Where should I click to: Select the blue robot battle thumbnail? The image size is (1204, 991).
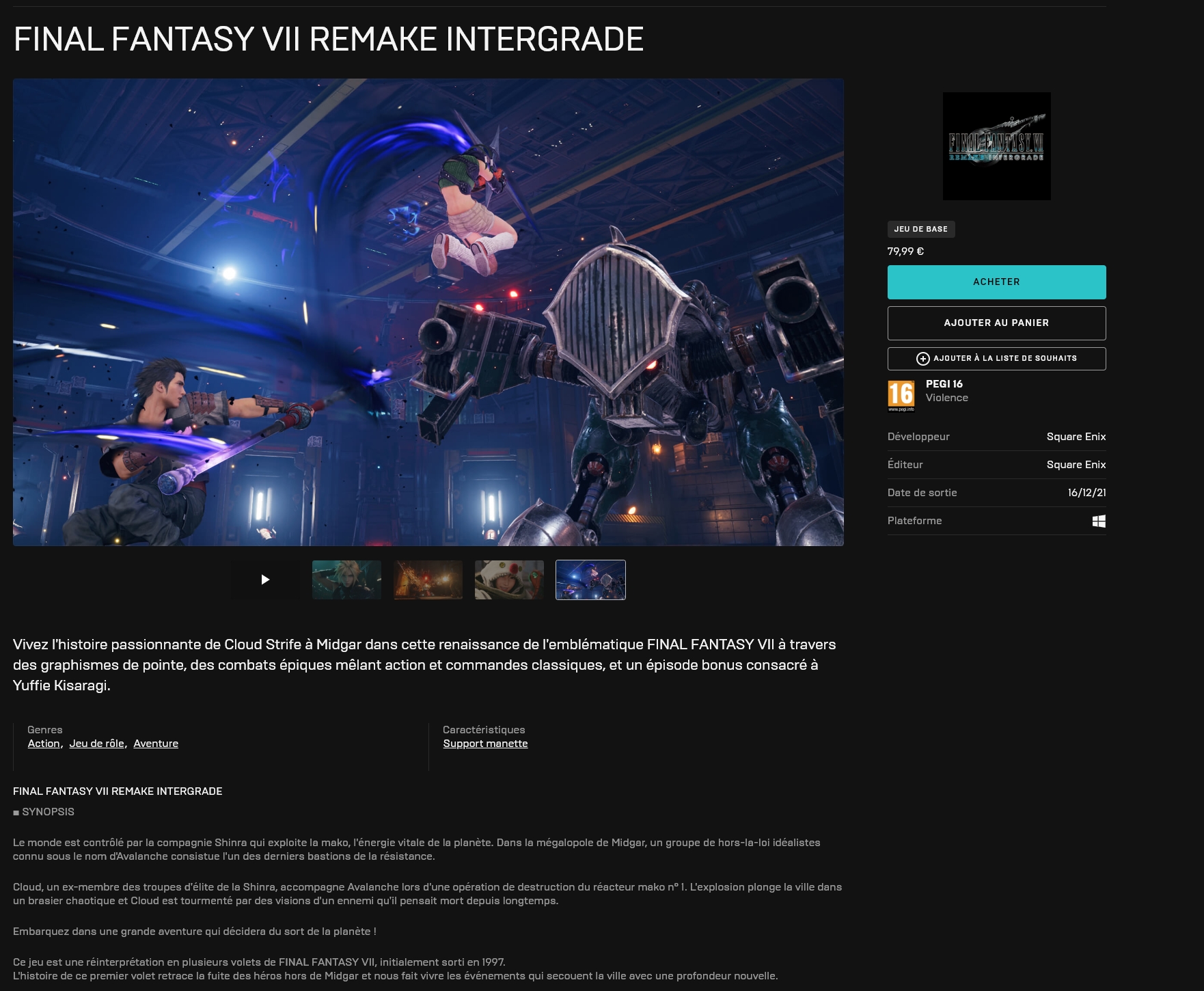point(590,580)
